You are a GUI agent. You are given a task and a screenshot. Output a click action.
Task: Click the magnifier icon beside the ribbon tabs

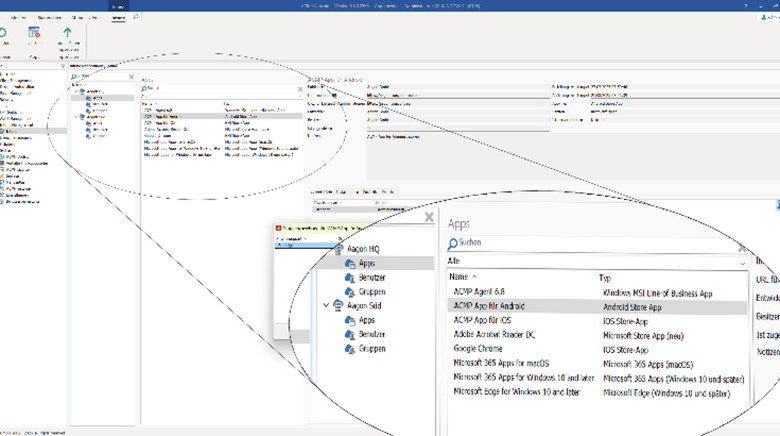tap(135, 17)
